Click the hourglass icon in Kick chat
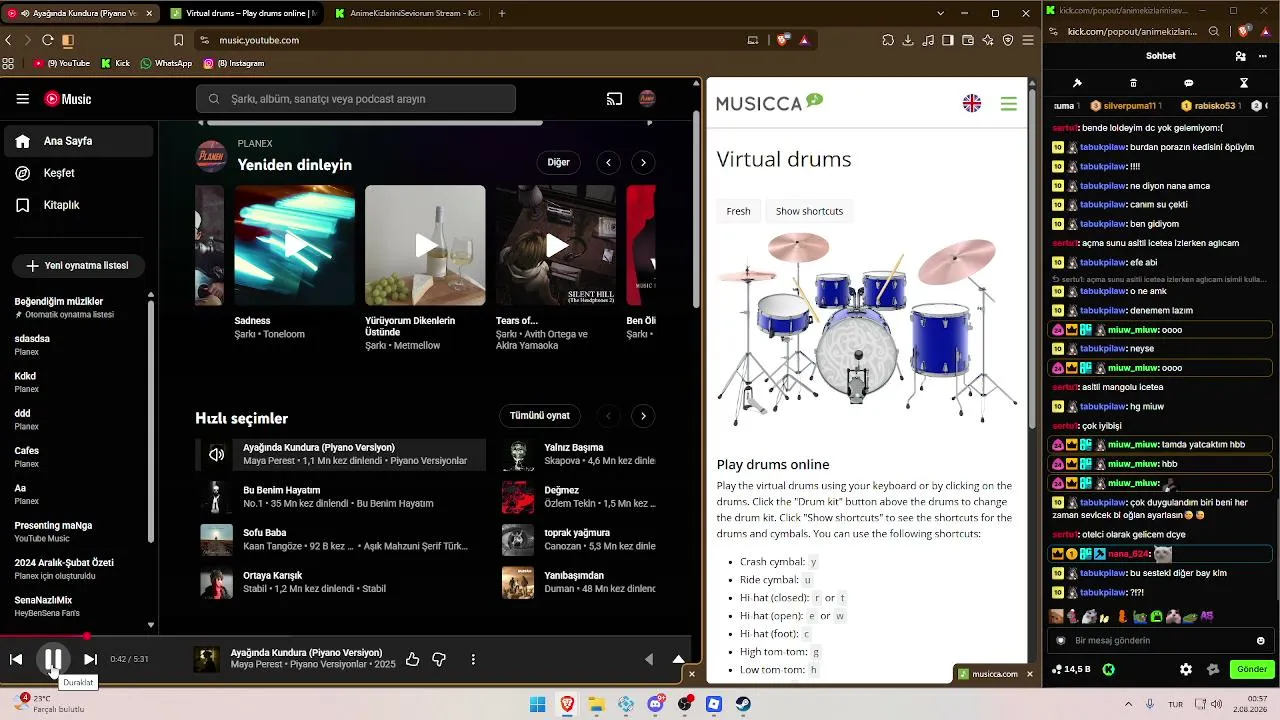 (x=1244, y=83)
